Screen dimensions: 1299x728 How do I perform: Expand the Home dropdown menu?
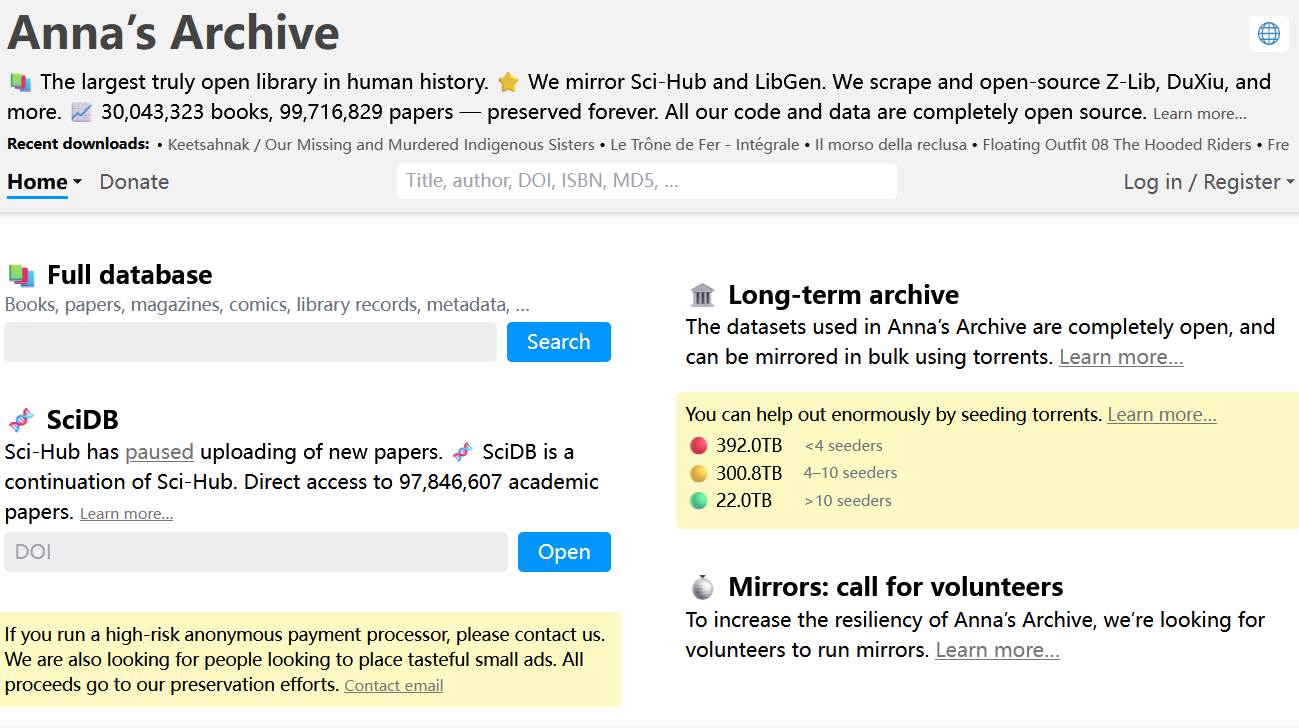[x=44, y=182]
